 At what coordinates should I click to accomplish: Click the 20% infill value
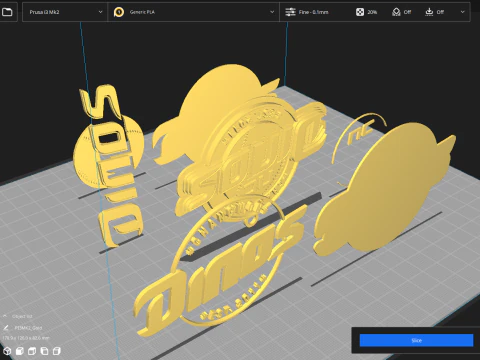click(372, 12)
